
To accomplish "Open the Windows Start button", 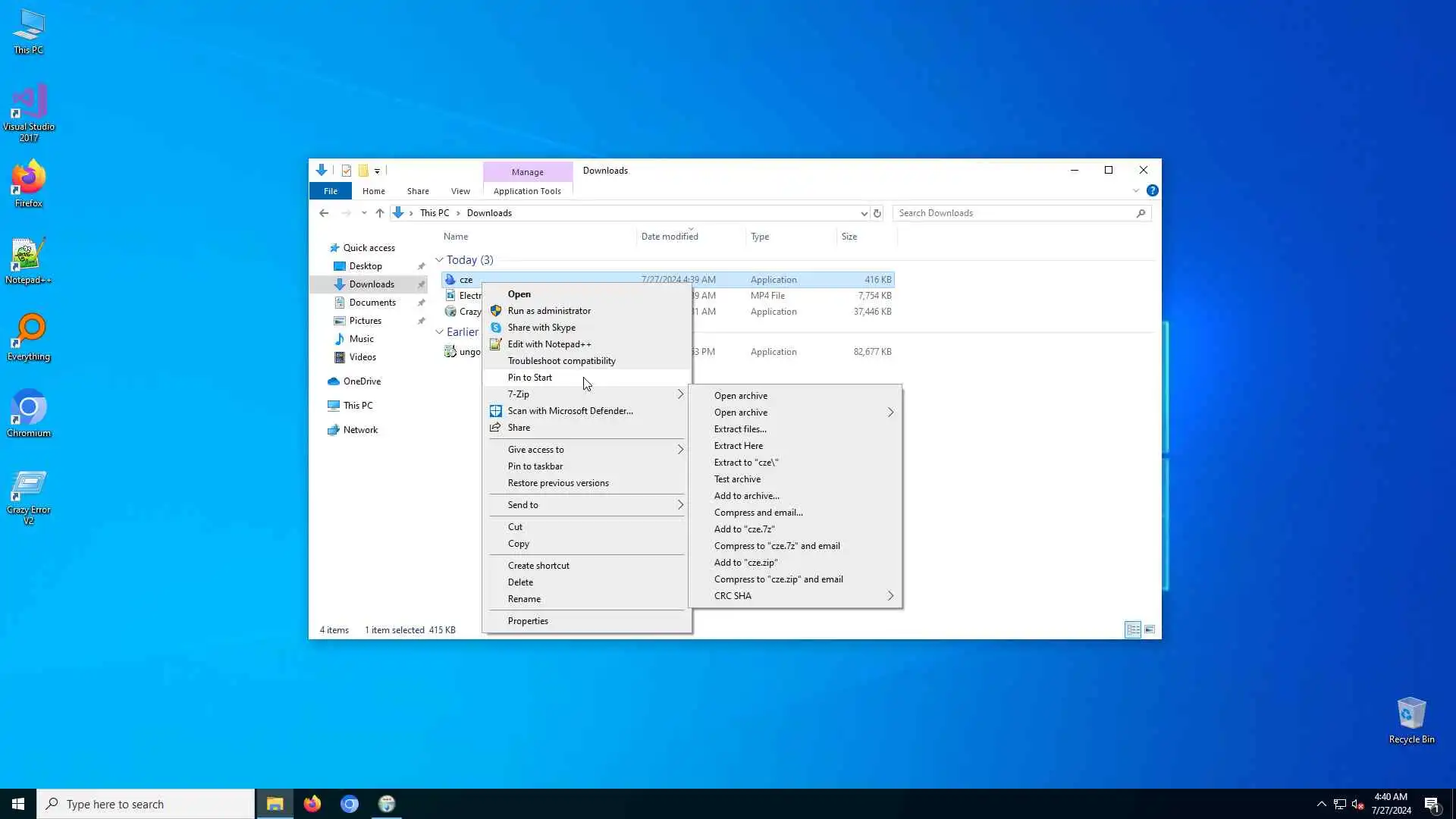I will pos(18,804).
